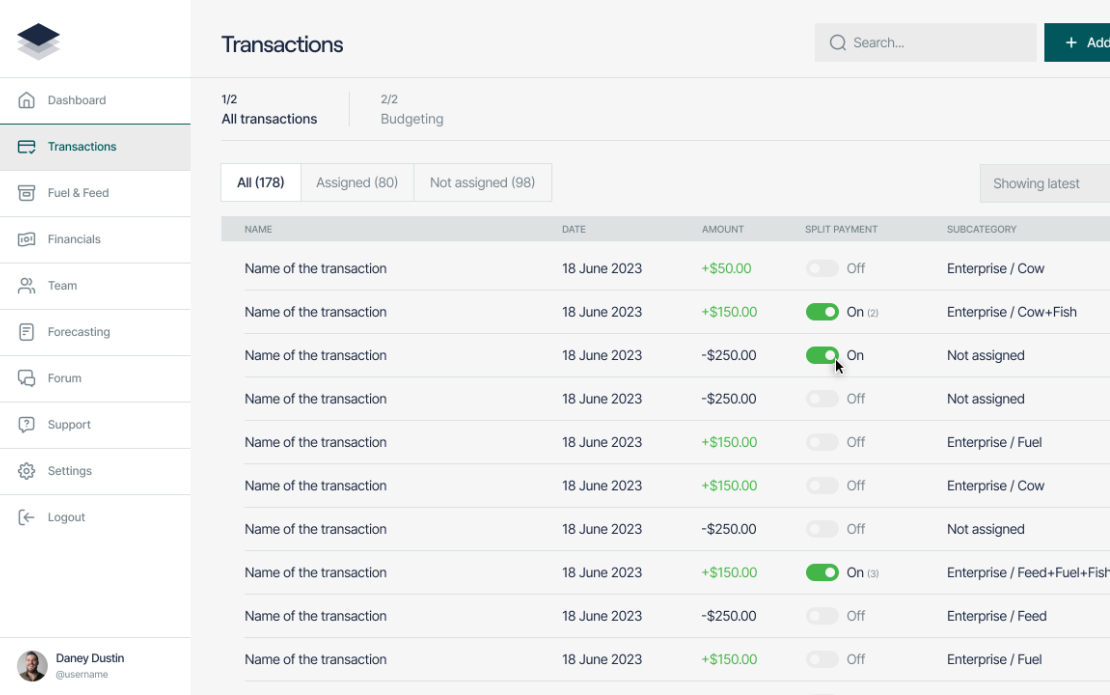Viewport: 1110px width, 695px height.
Task: Click the Fuel & Feed sidebar icon
Action: [x=26, y=193]
